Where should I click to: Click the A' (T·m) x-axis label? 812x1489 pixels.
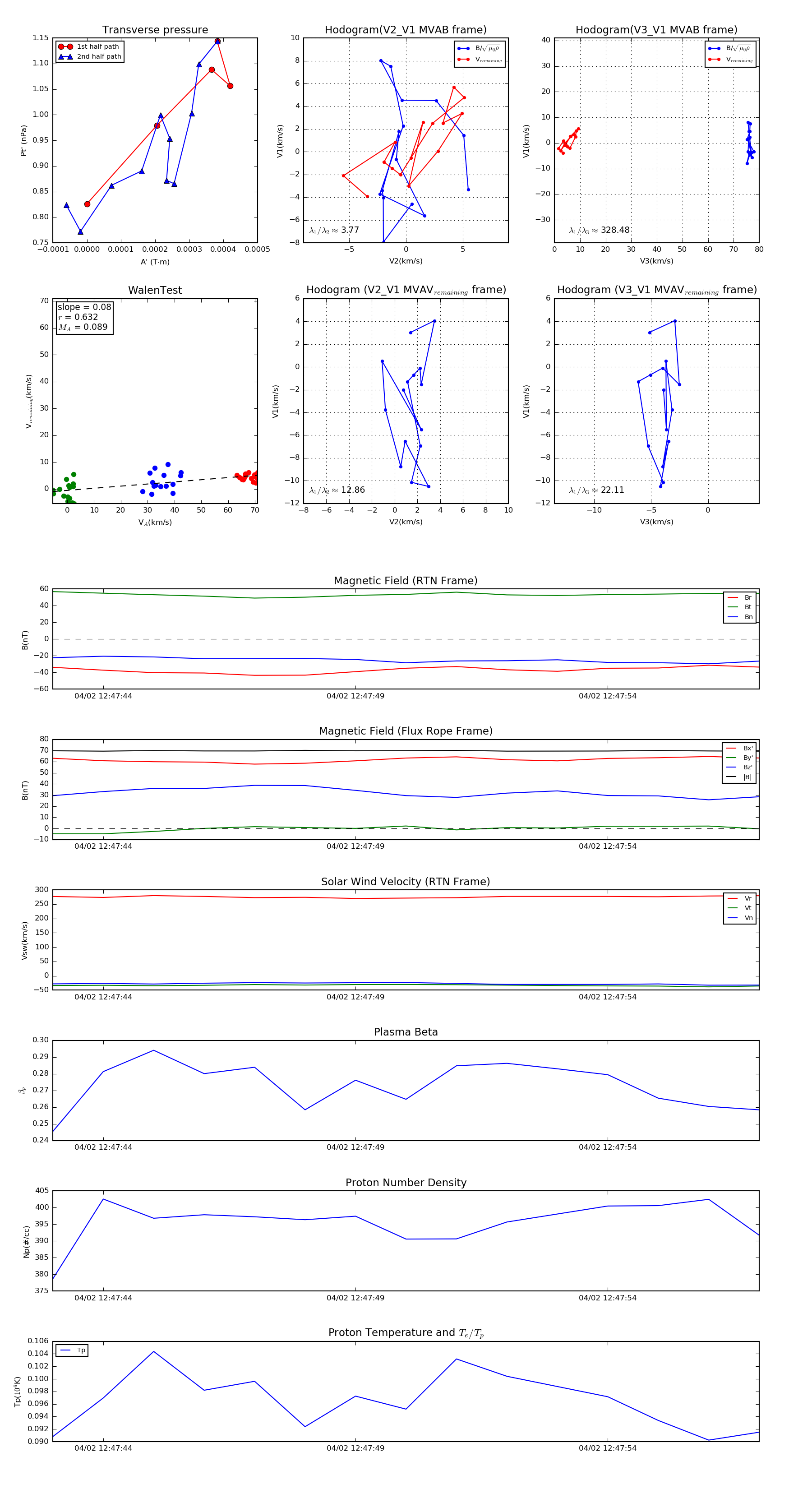155,262
